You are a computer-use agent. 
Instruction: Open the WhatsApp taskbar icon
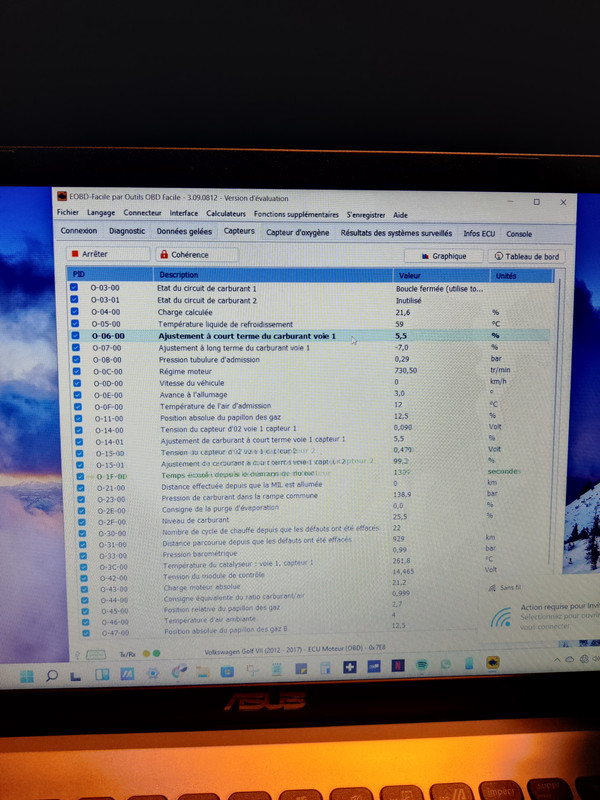tap(446, 664)
